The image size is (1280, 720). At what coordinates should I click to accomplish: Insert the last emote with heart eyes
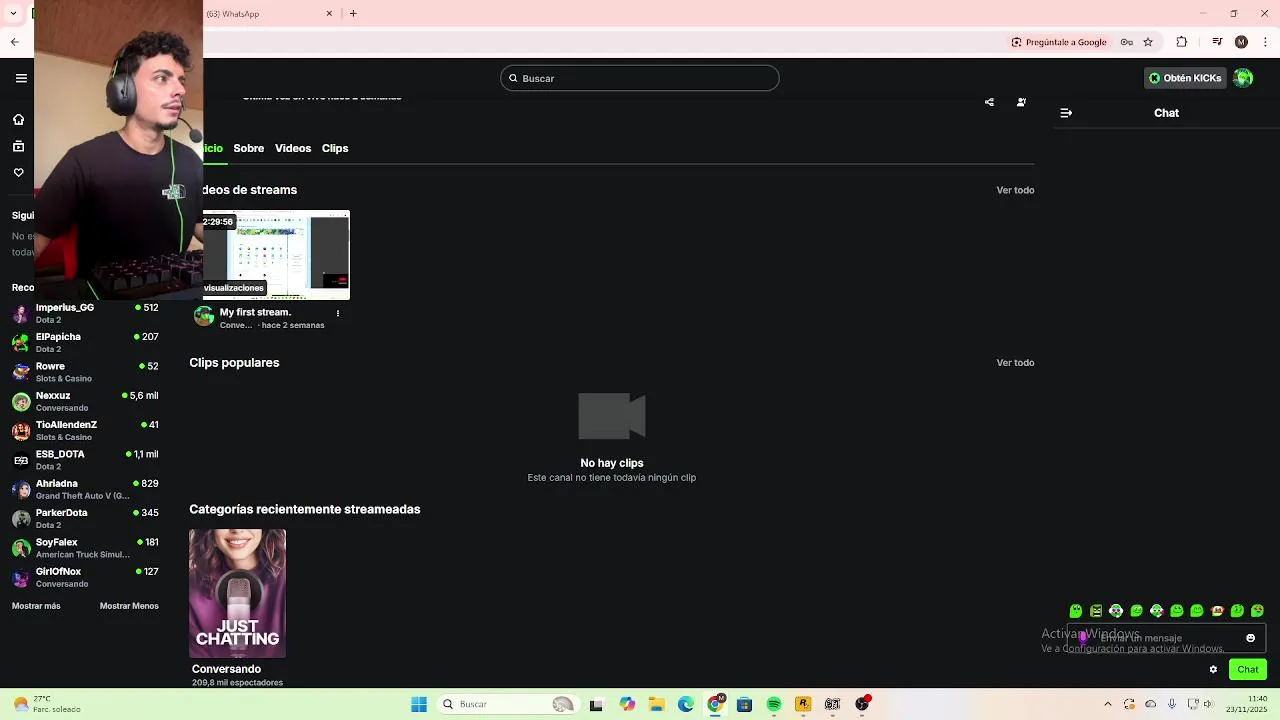(x=1257, y=611)
